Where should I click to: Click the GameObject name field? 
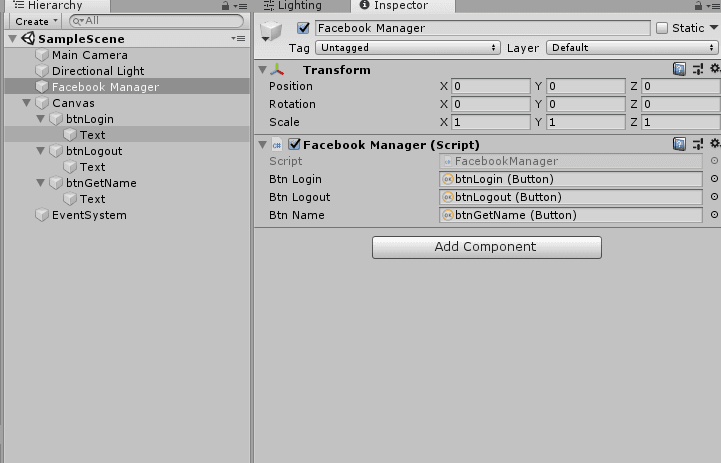(x=483, y=28)
